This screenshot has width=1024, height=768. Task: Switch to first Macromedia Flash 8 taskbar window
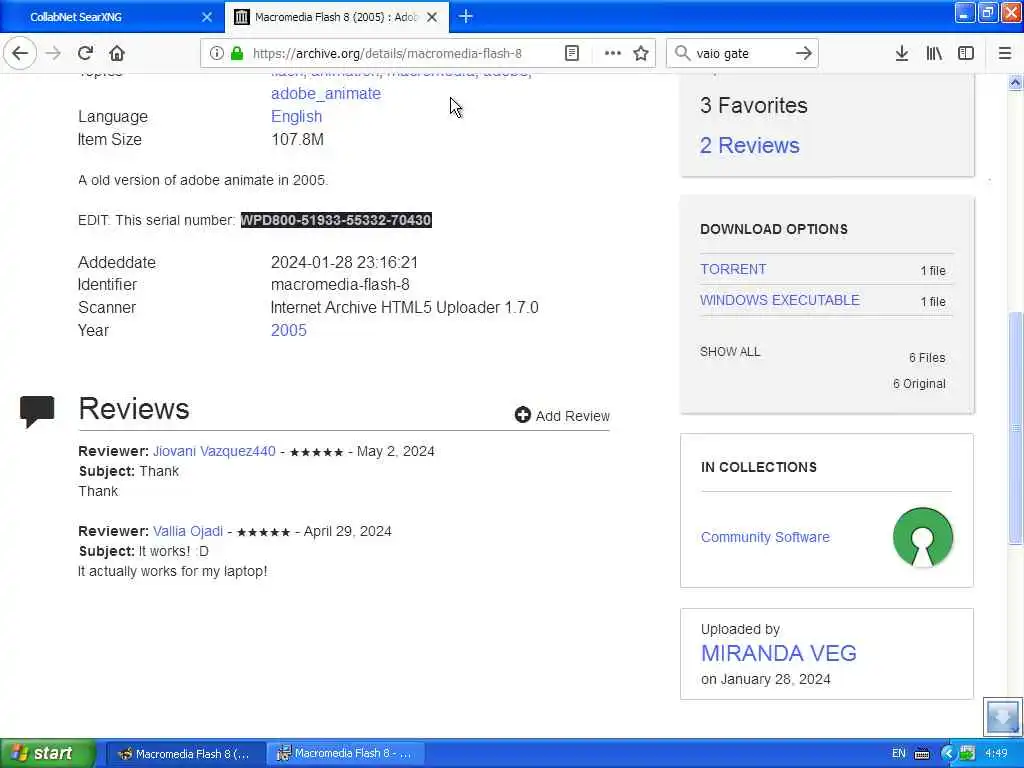coord(185,754)
